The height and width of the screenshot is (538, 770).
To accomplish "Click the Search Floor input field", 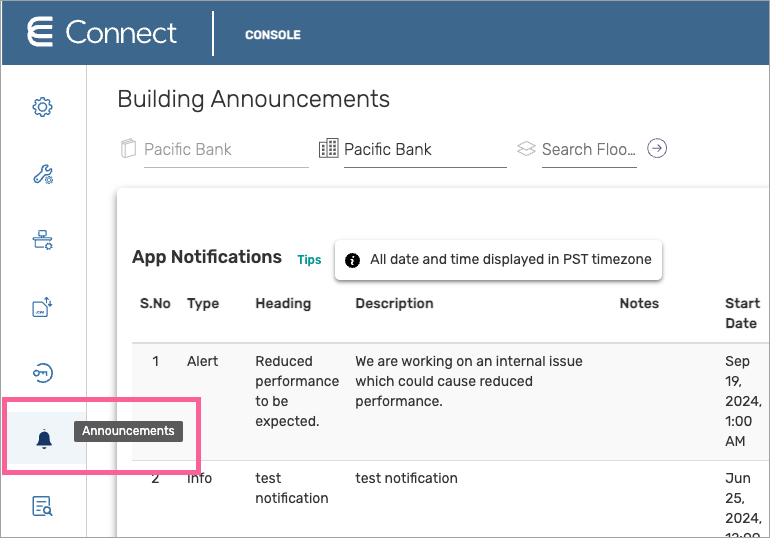I will (x=589, y=150).
